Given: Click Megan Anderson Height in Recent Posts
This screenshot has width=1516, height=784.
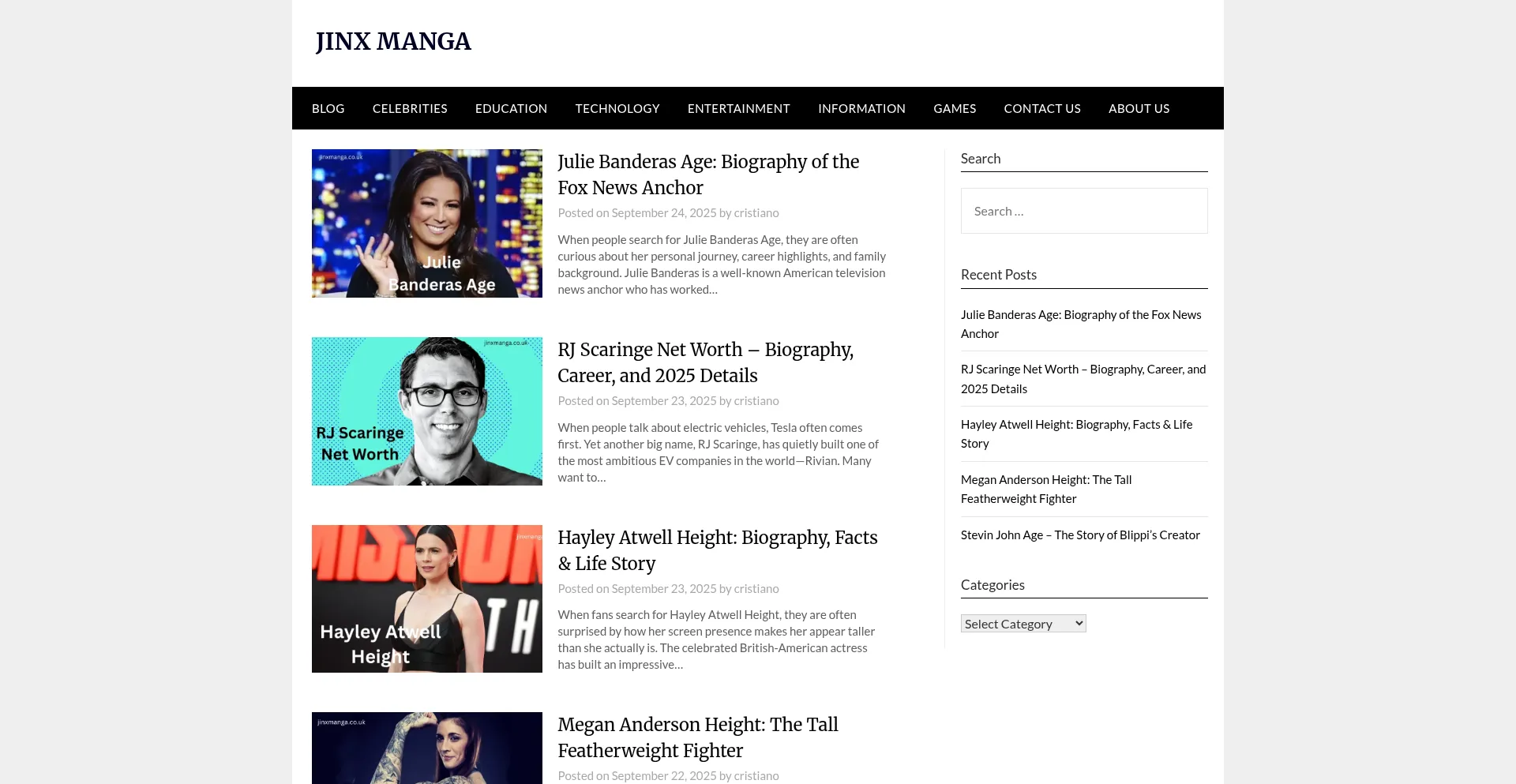Looking at the screenshot, I should point(1046,489).
